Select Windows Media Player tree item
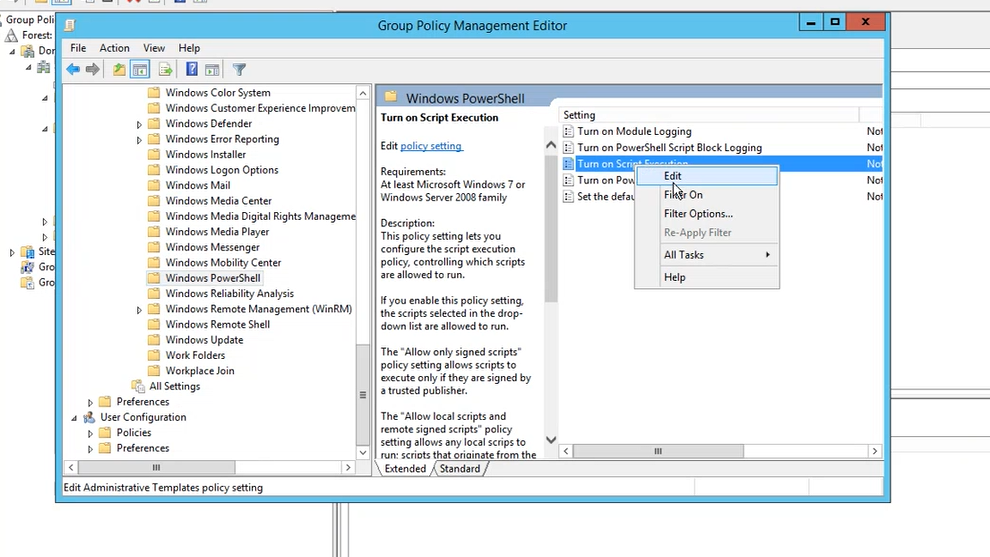Image resolution: width=990 pixels, height=557 pixels. (x=217, y=232)
